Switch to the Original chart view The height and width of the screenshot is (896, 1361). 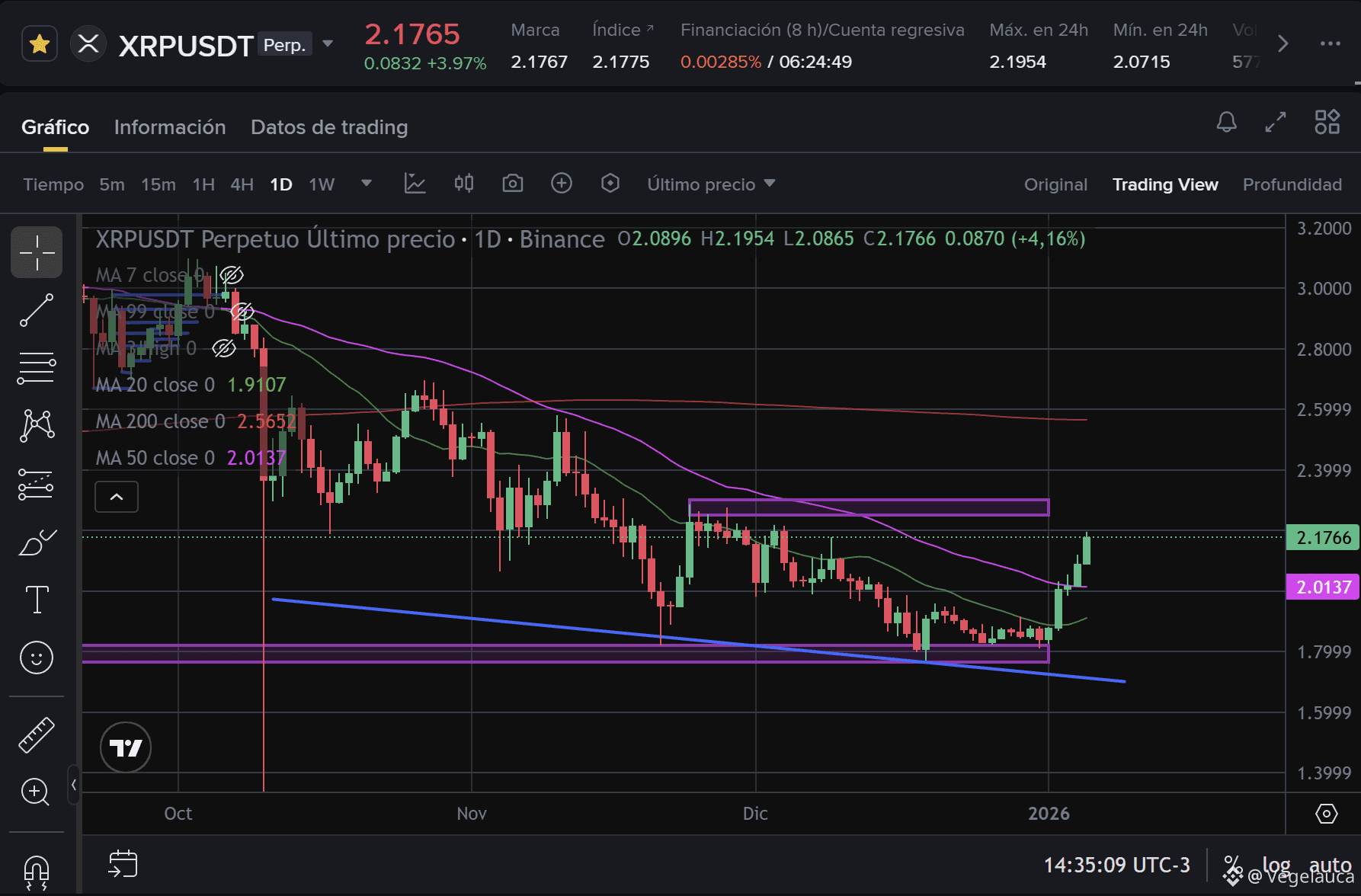point(1055,184)
